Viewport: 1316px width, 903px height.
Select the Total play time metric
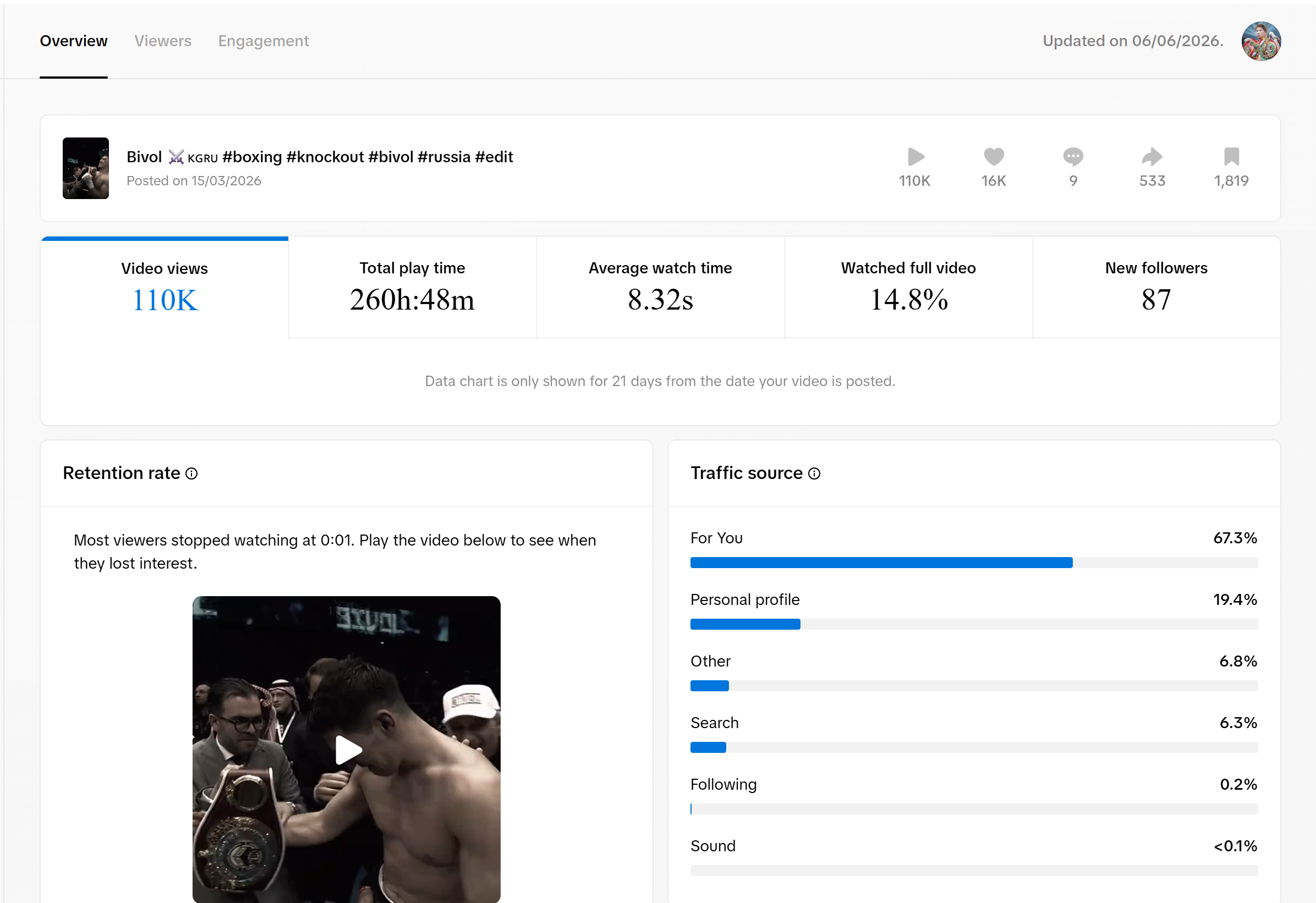click(412, 288)
